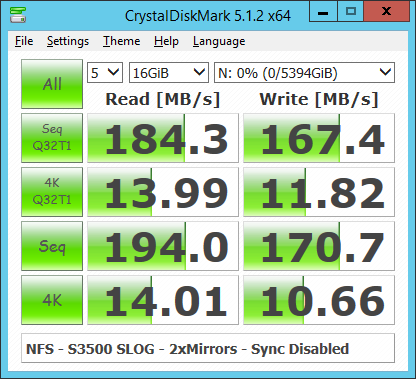This screenshot has width=416, height=379.
Task: Click the NFS S3500 SLOG comment field
Action: point(208,348)
